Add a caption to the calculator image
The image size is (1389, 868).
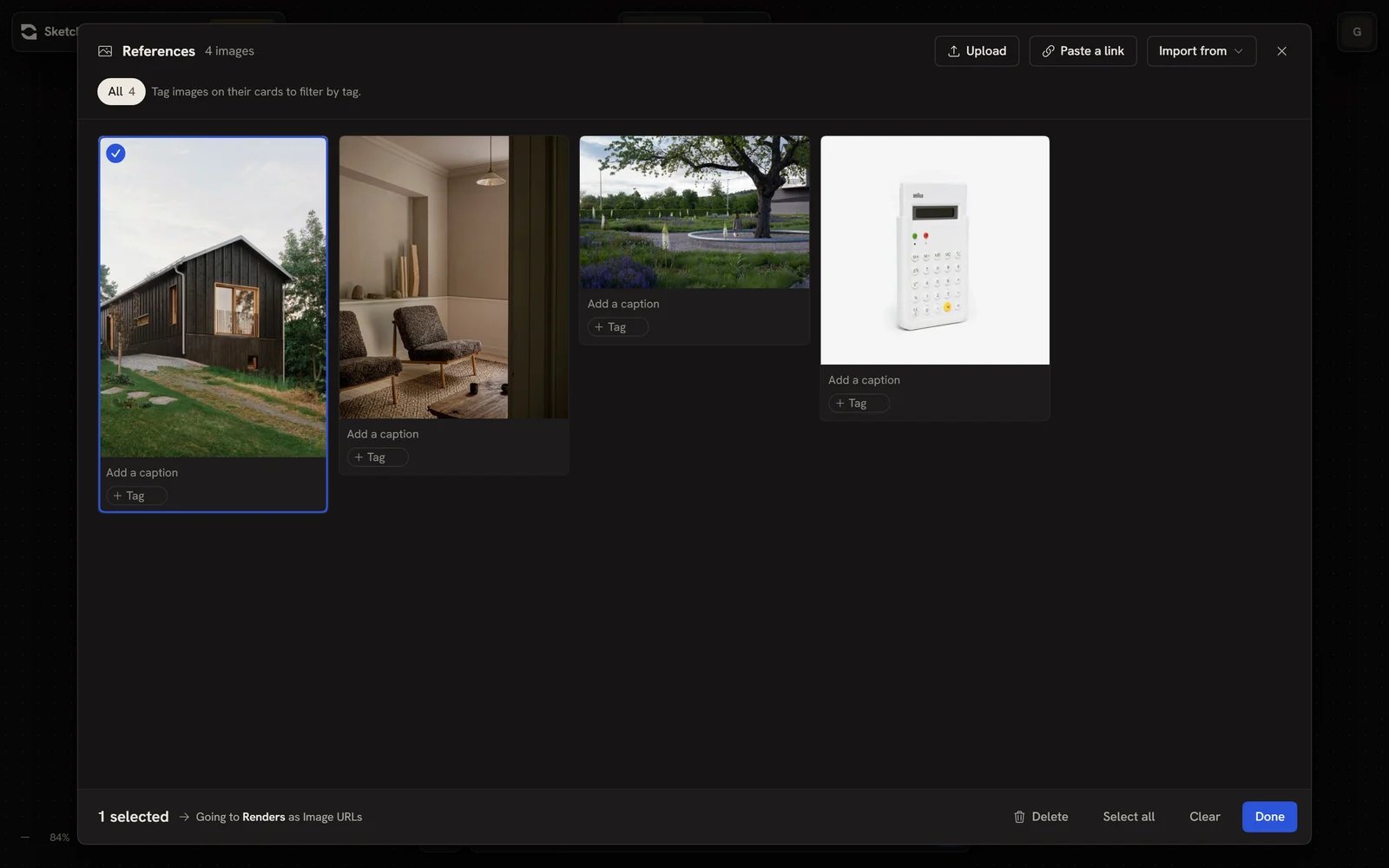tap(864, 380)
